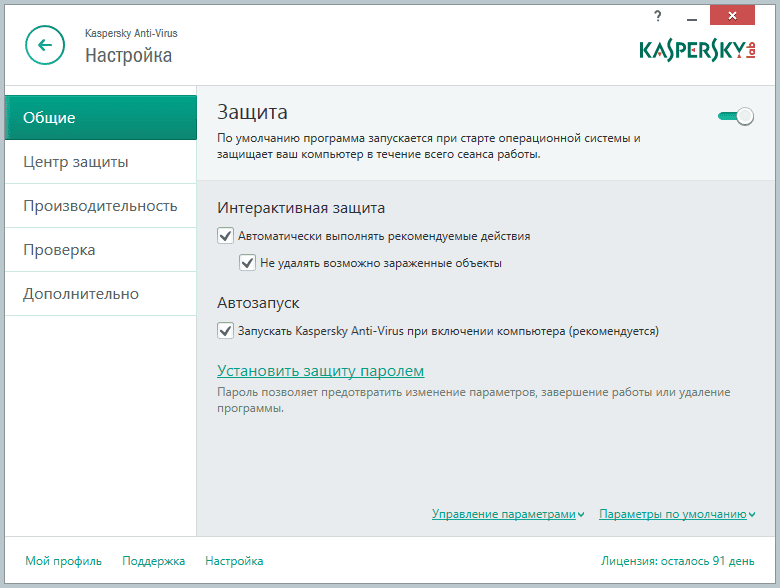
Task: Click the back arrow button
Action: 45,45
